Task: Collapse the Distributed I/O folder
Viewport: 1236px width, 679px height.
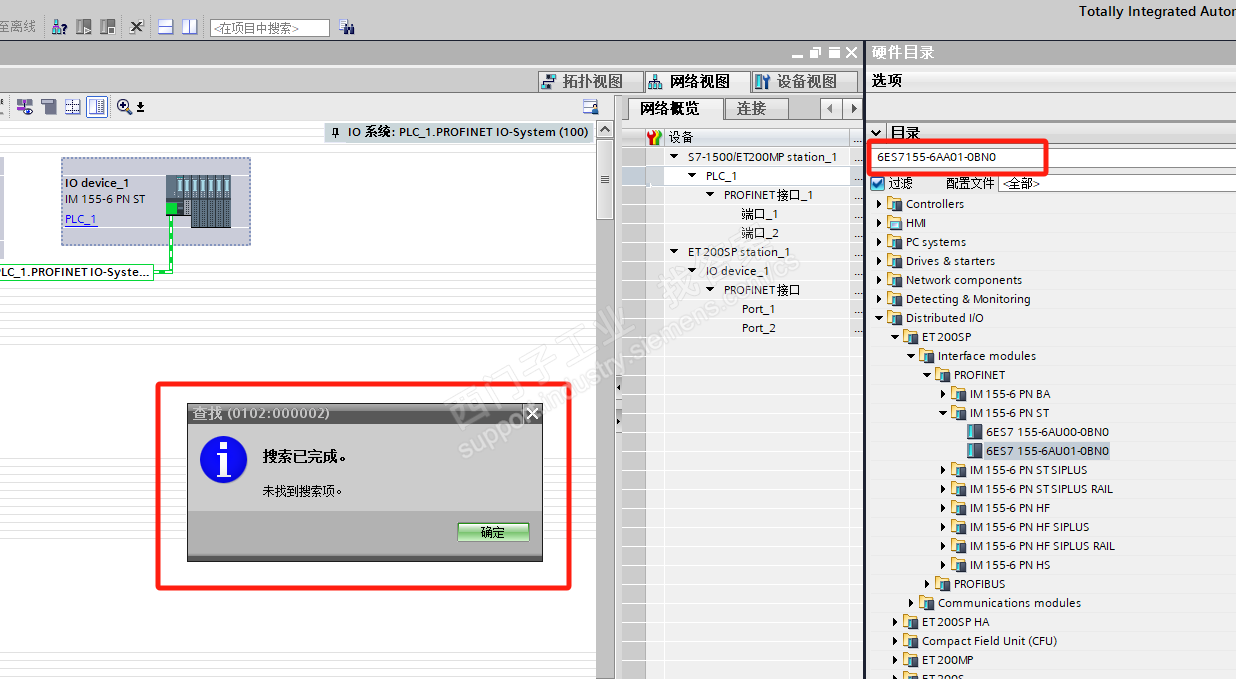Action: [x=880, y=318]
